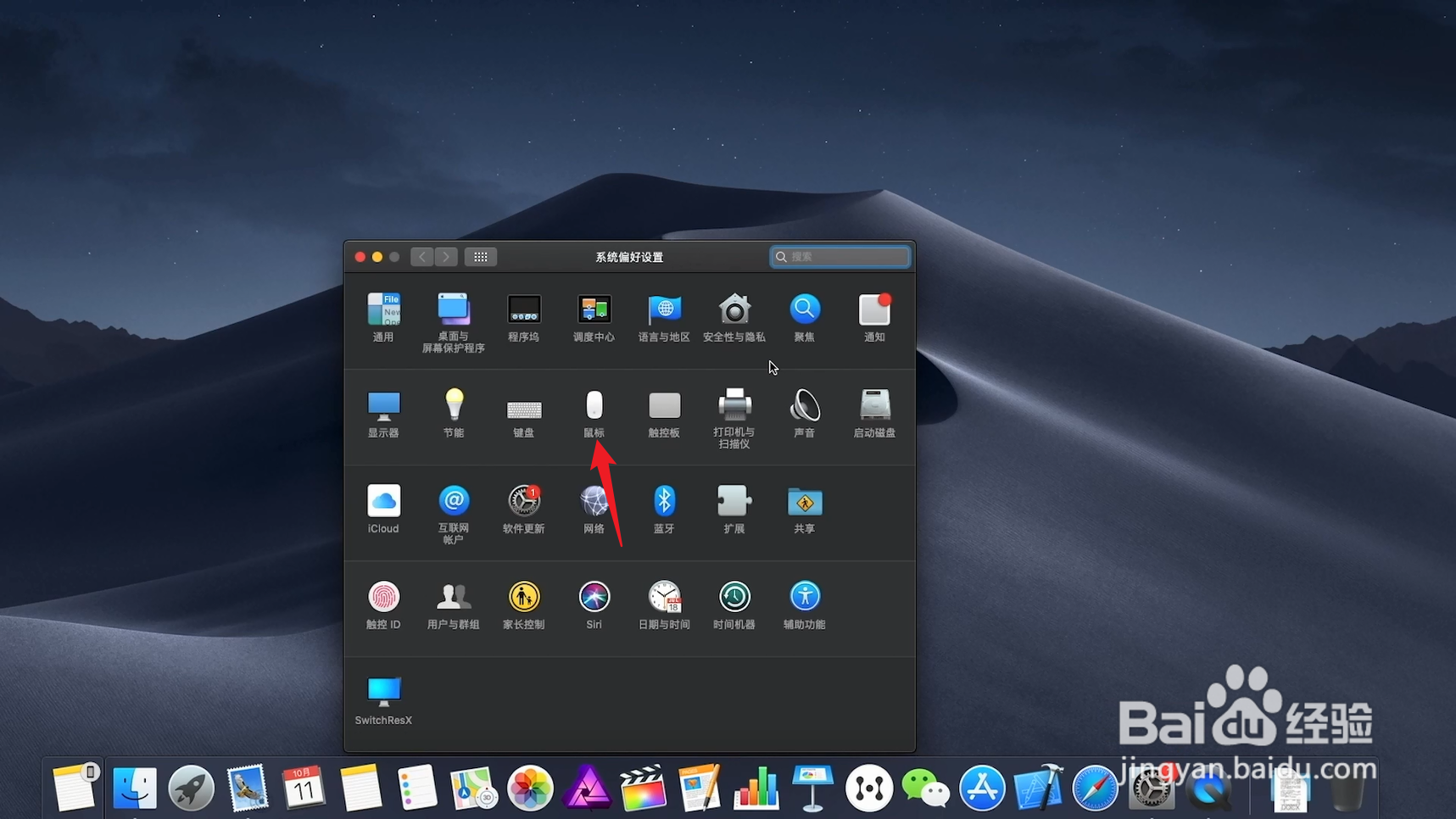Open 调度中心 (Mission Control) preferences

594,317
